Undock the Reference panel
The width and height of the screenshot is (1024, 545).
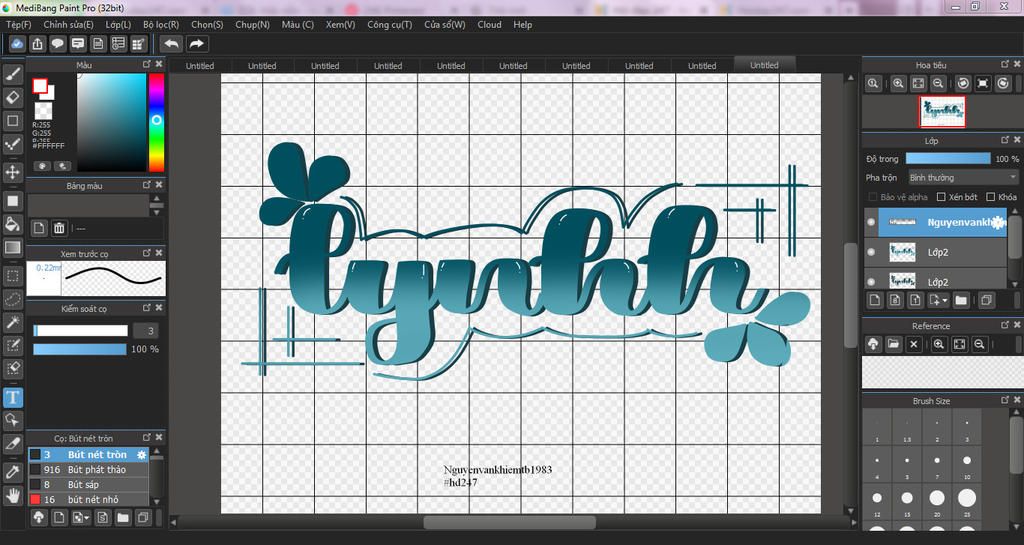coord(1005,324)
